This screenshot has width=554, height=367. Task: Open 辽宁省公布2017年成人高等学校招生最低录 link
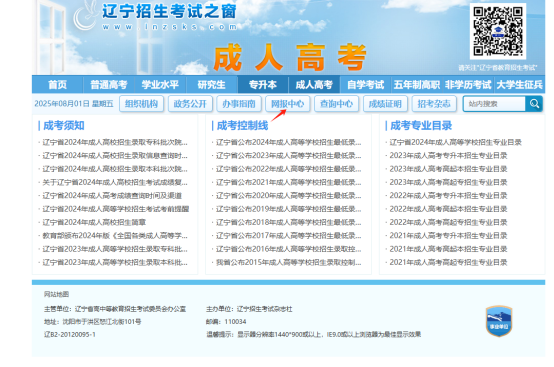[x=289, y=236]
